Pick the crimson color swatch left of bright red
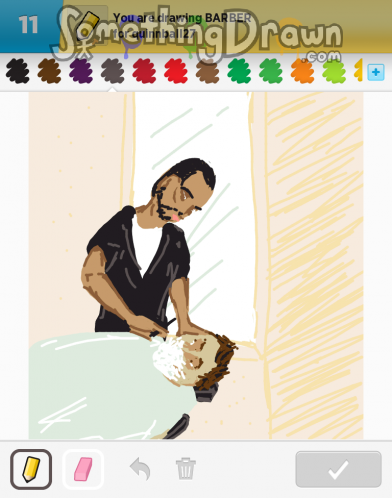This screenshot has width=392, height=498. tap(144, 71)
